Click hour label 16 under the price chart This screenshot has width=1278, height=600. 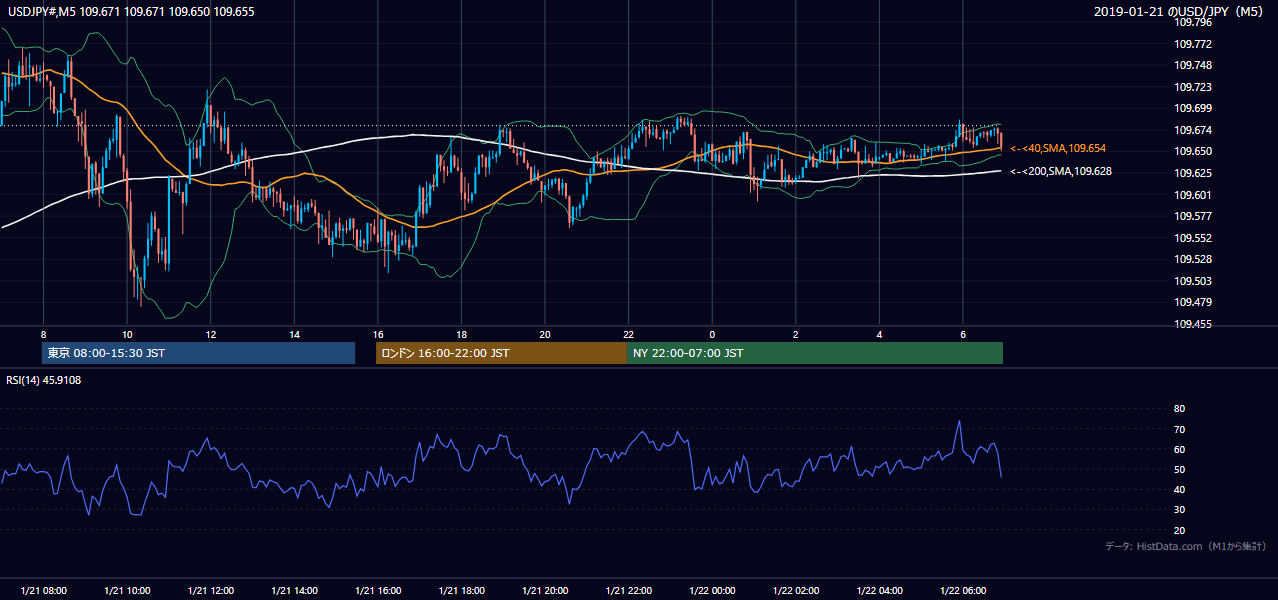pos(377,334)
